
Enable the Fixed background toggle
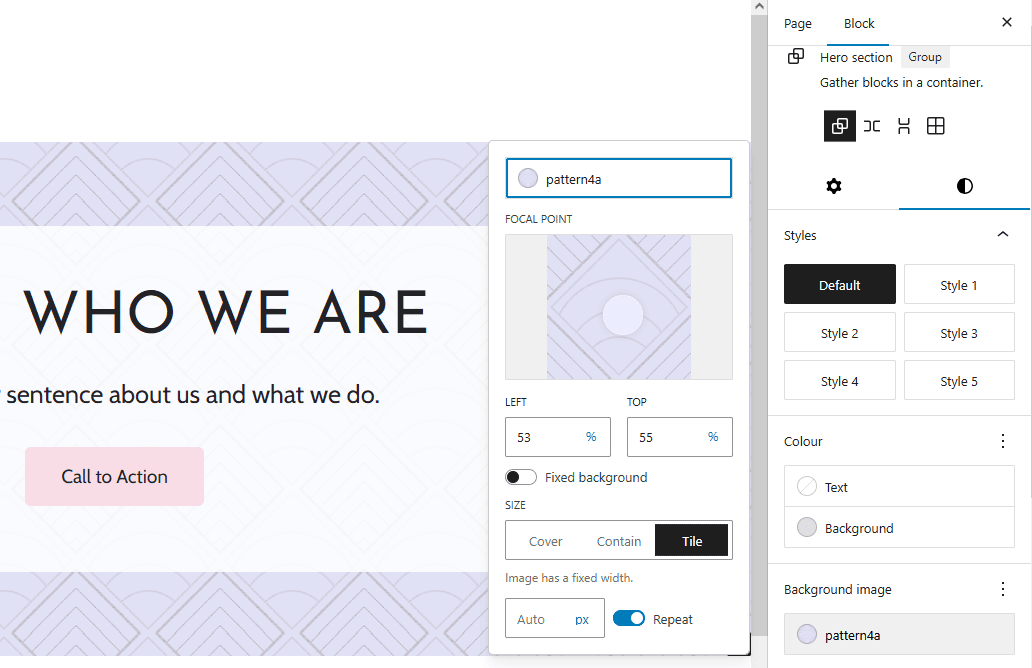(520, 477)
